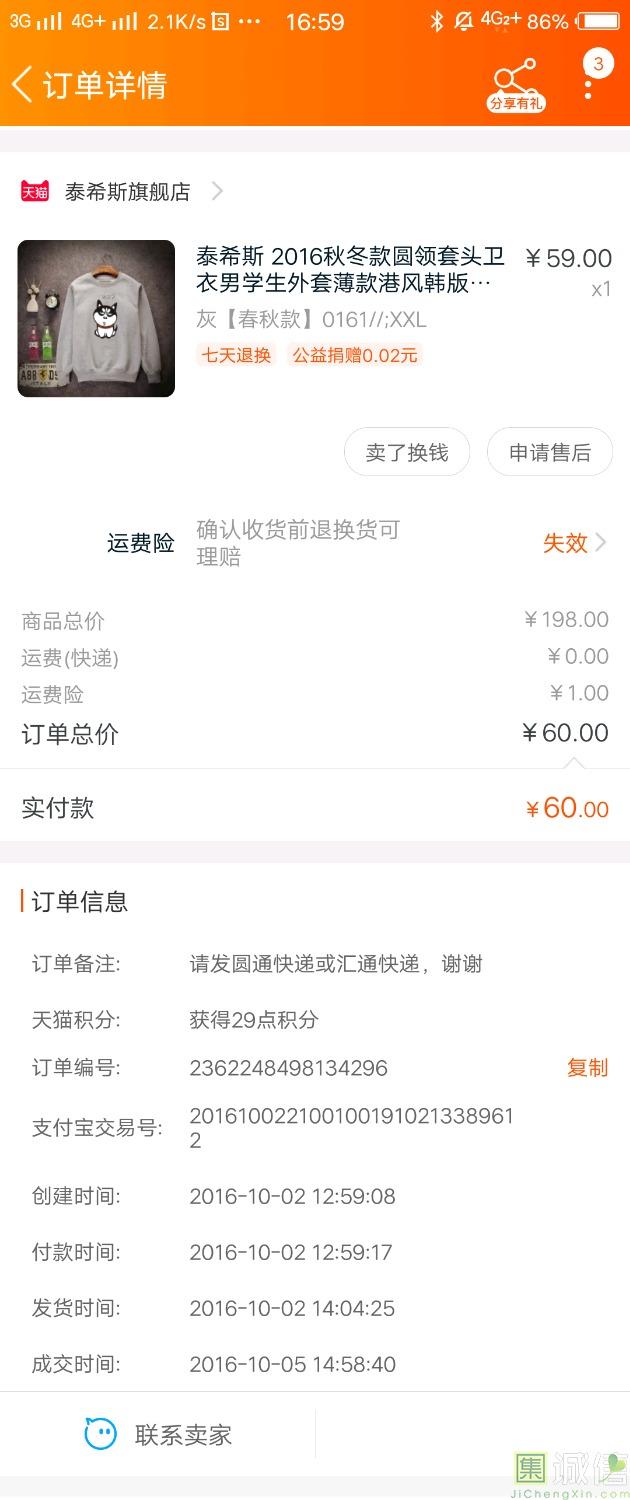Open the product title 泰希斯 2016秋冬款
The height and width of the screenshot is (1500, 630).
(x=350, y=270)
